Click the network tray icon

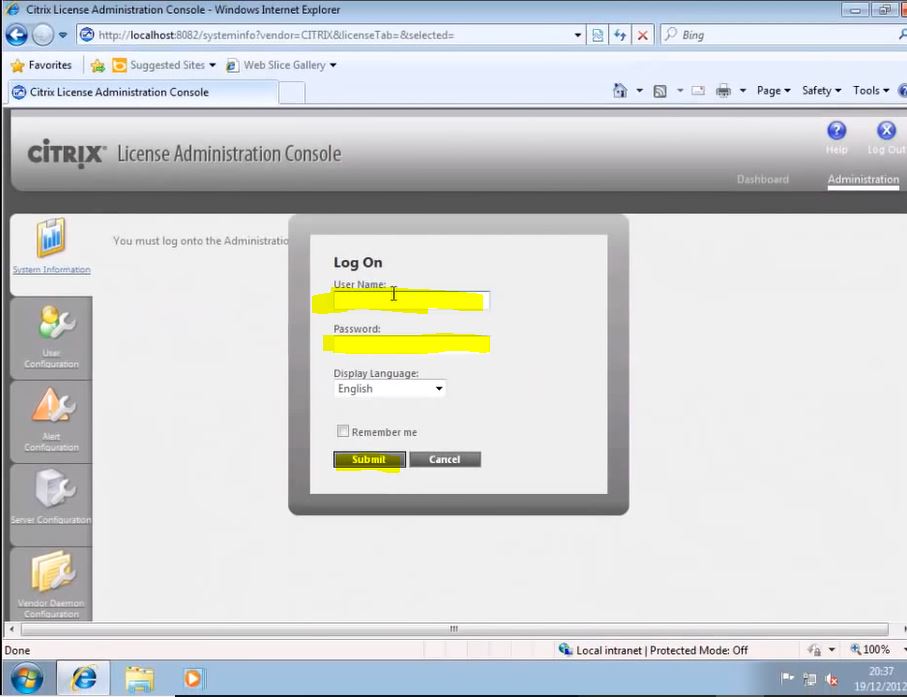[810, 679]
